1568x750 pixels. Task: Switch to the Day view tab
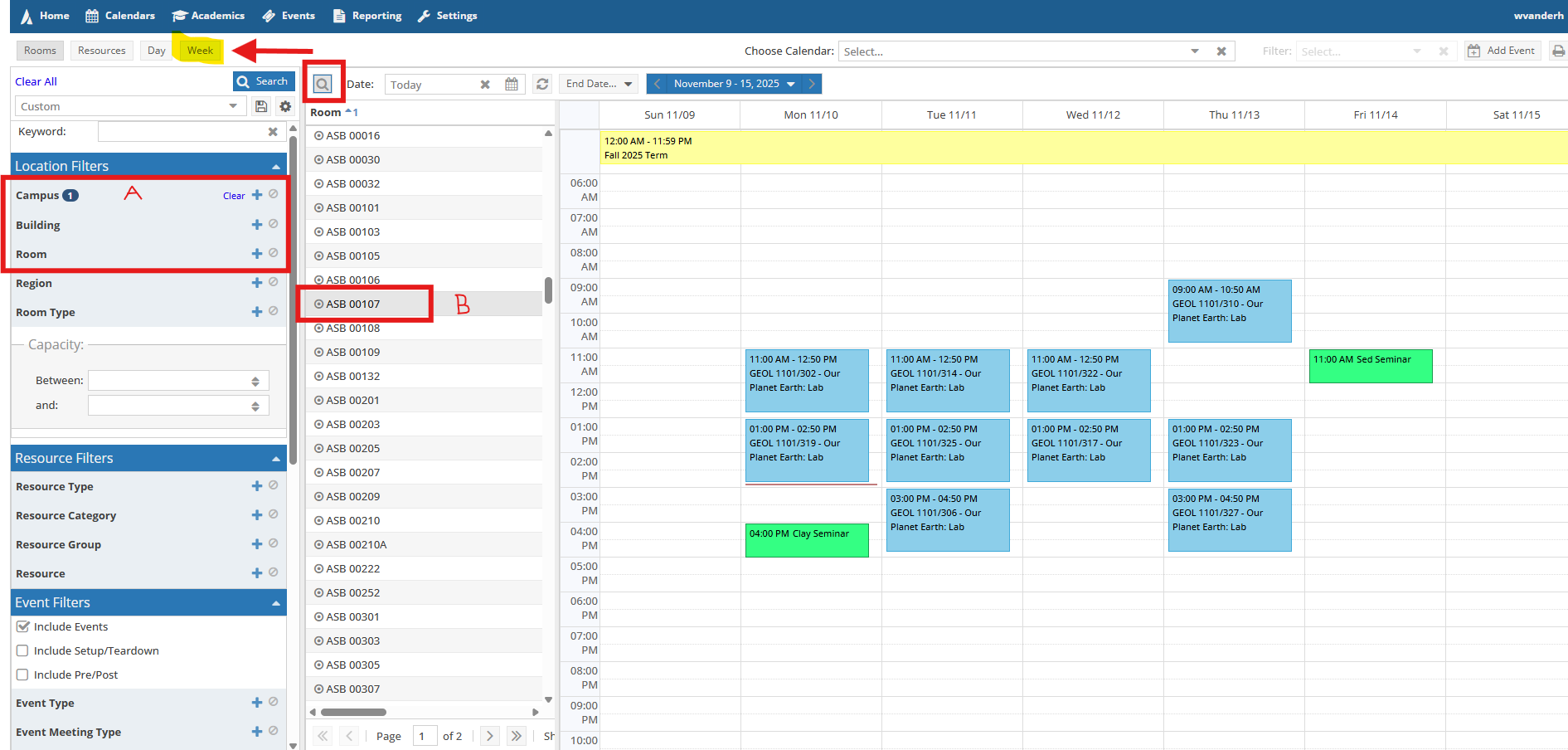point(156,51)
